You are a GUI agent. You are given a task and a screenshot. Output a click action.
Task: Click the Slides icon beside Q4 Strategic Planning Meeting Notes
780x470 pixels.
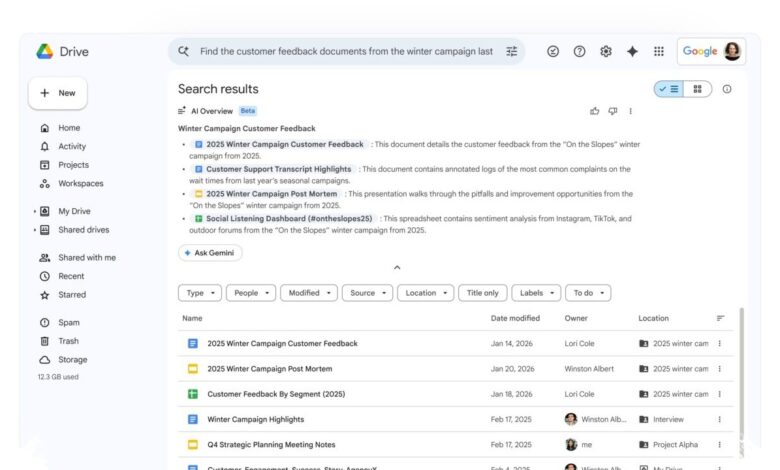pos(193,445)
